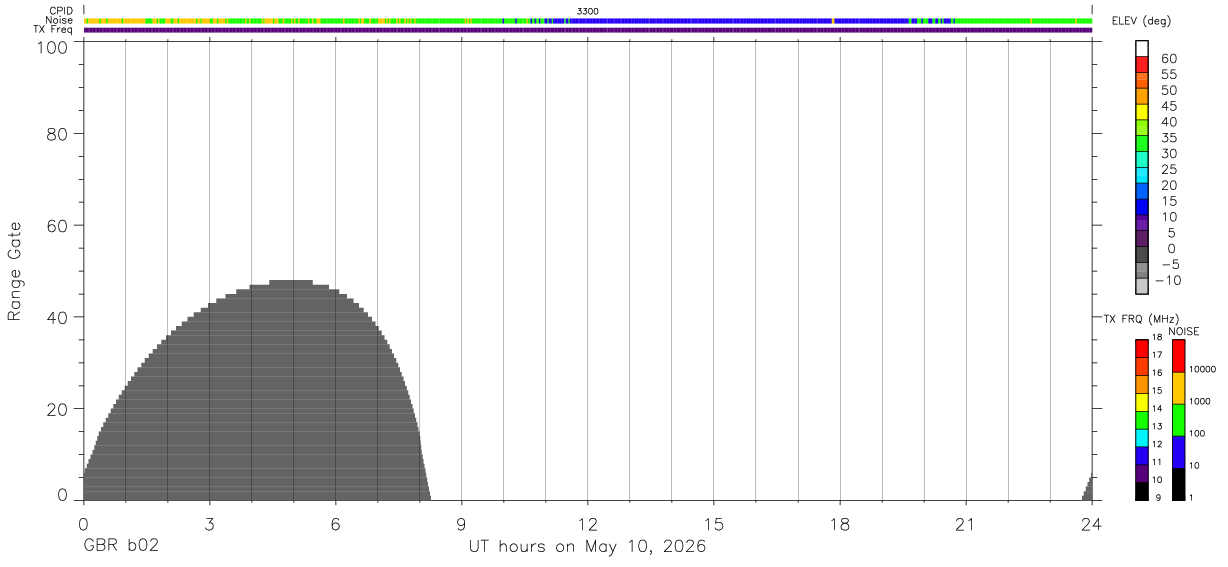This screenshot has height=567, width=1228.
Task: Click '20' on the Range Gate axis
Action: [56, 409]
